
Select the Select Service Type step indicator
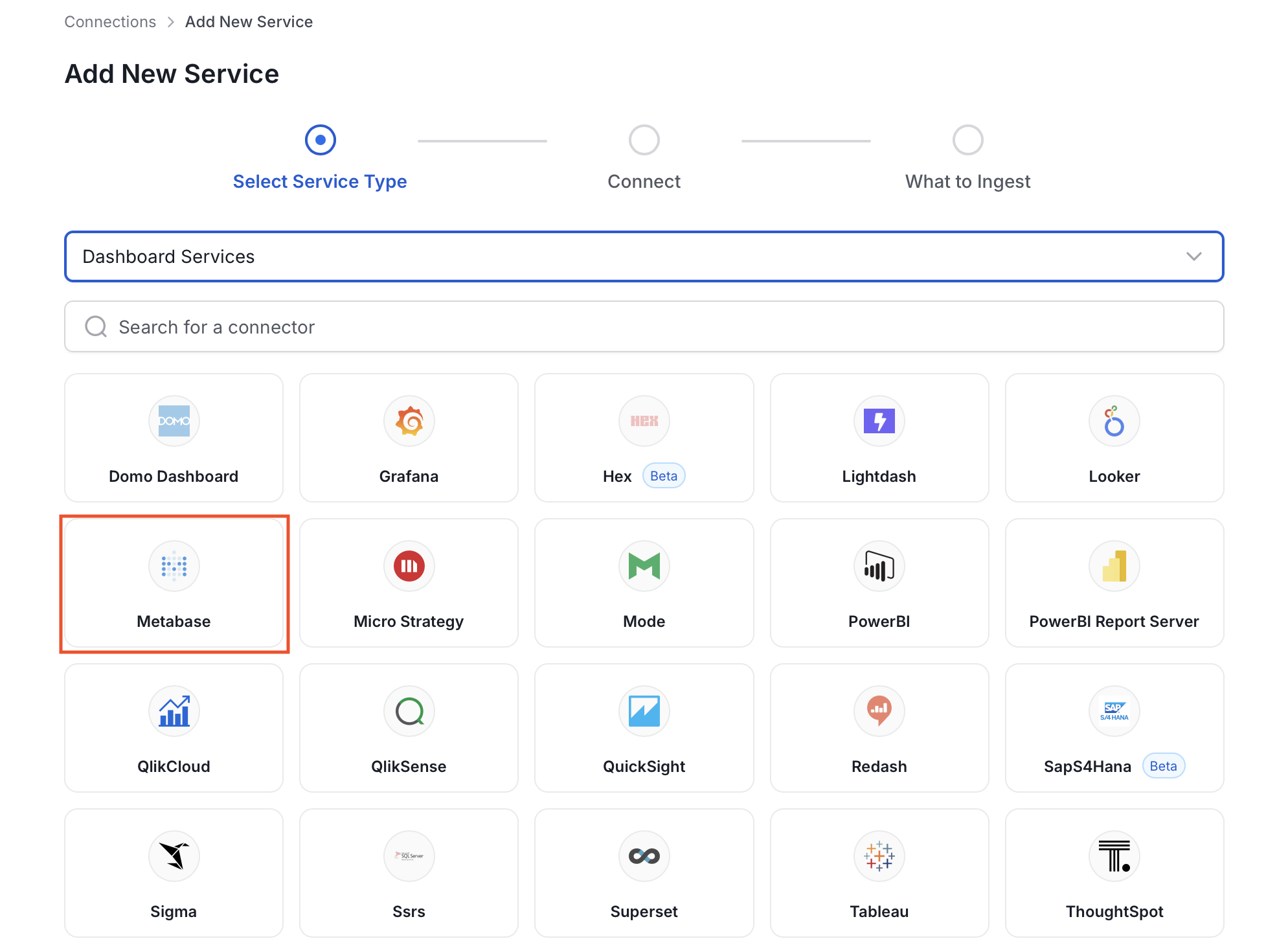[x=320, y=140]
